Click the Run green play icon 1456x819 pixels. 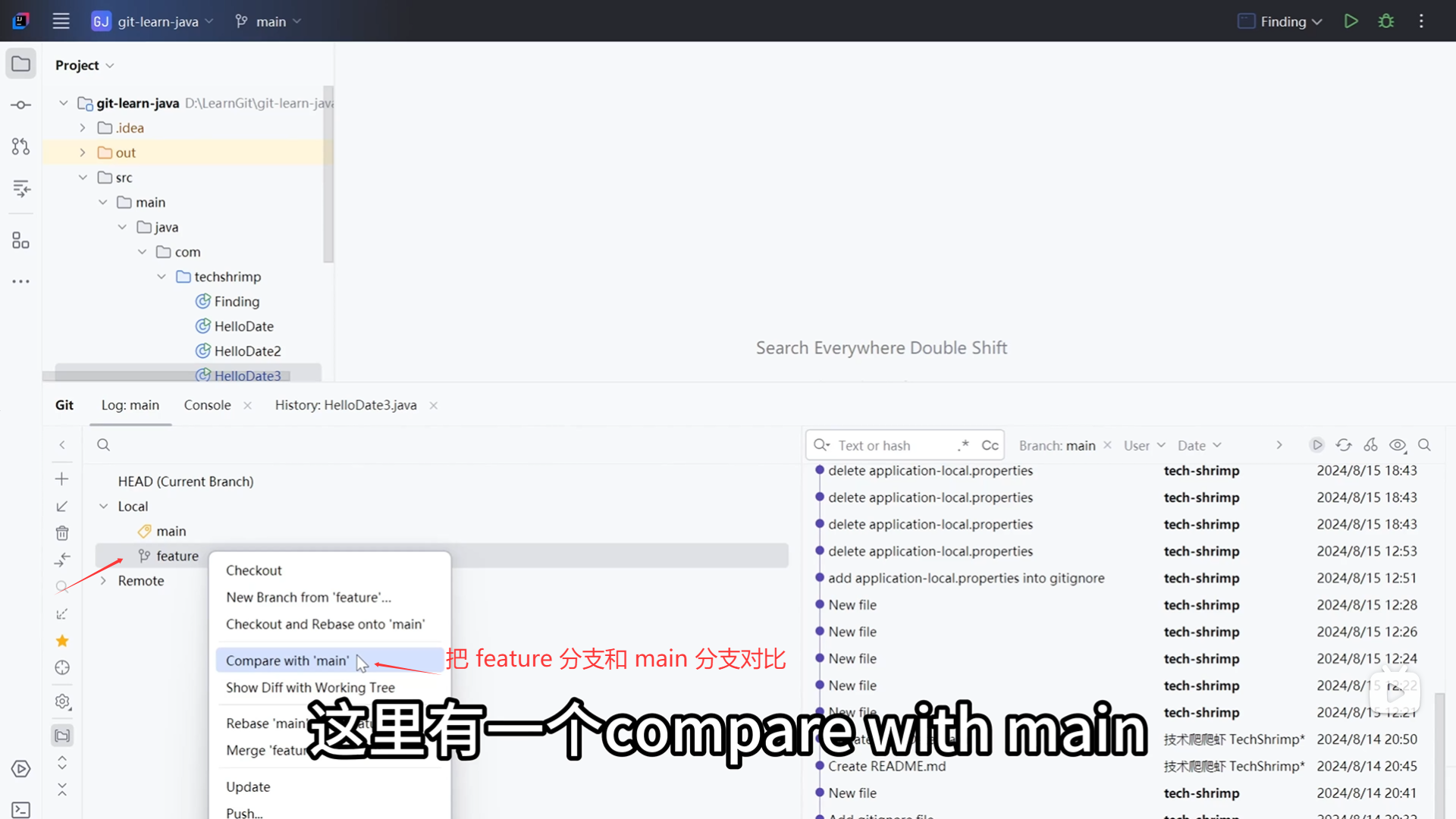click(x=1351, y=21)
